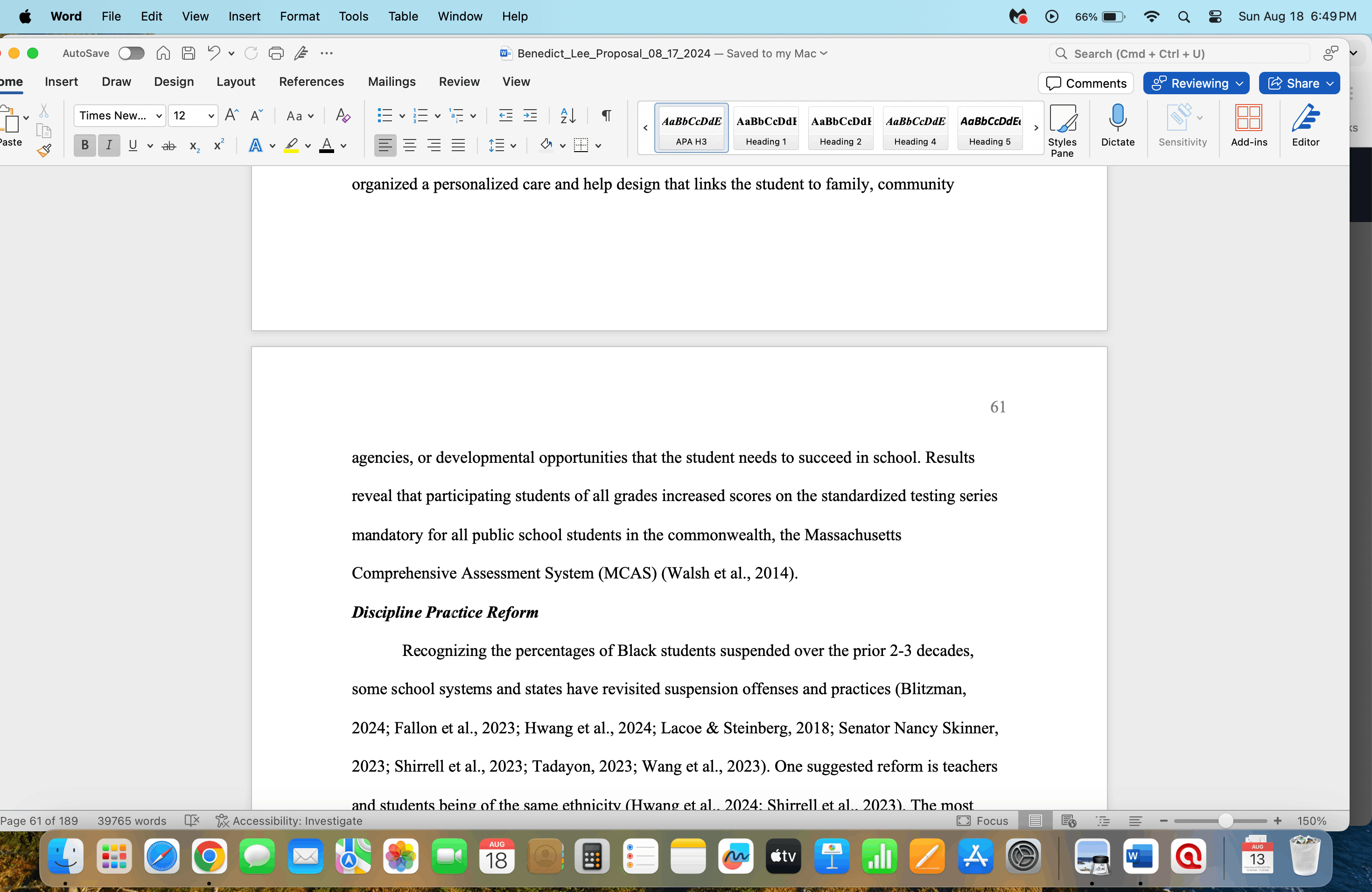Screen dimensions: 1372x892
Task: Switch to the References ribbon tab
Action: [311, 82]
